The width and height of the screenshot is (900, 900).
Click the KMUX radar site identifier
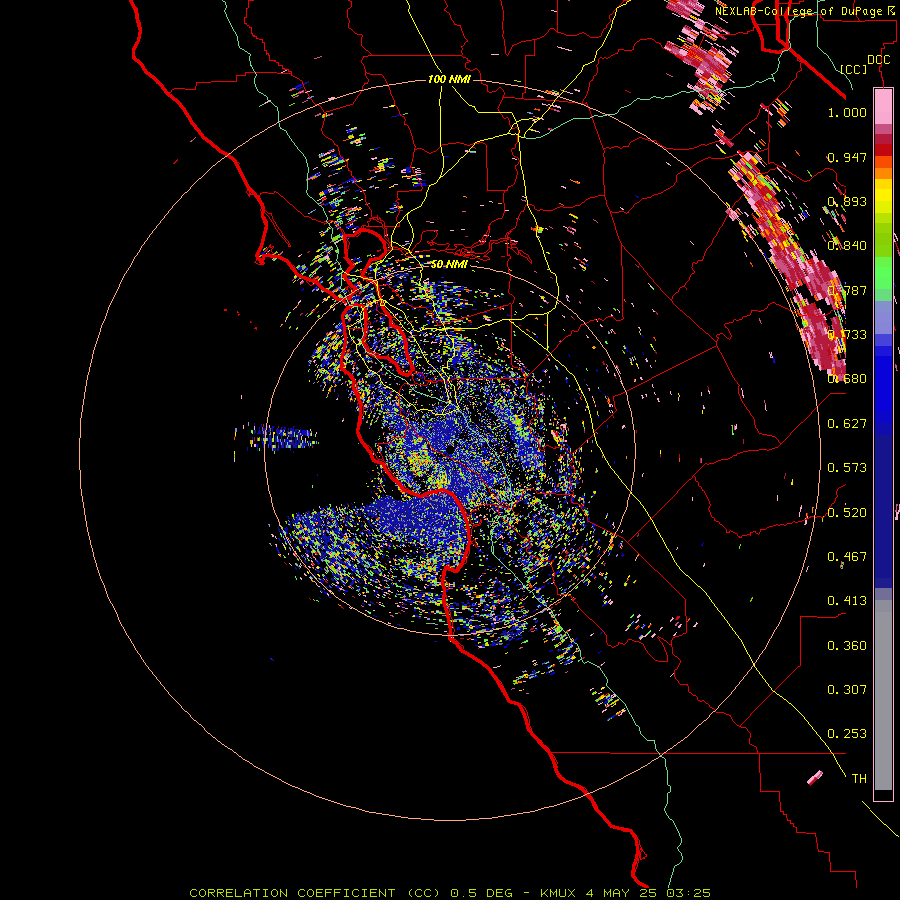point(559,893)
